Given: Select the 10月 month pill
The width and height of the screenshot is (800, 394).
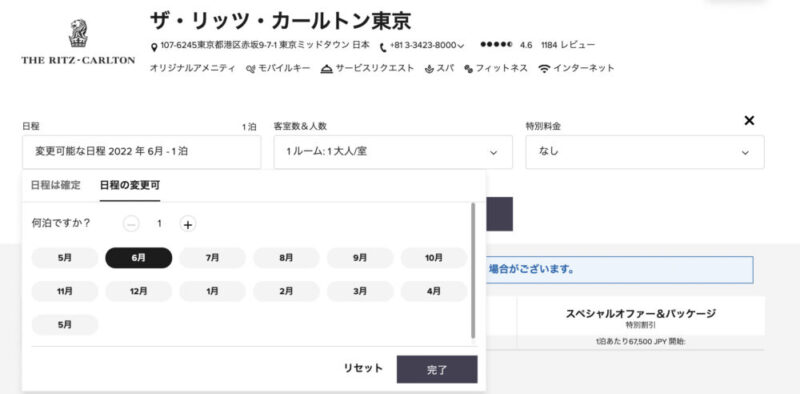Looking at the screenshot, I should tap(434, 258).
